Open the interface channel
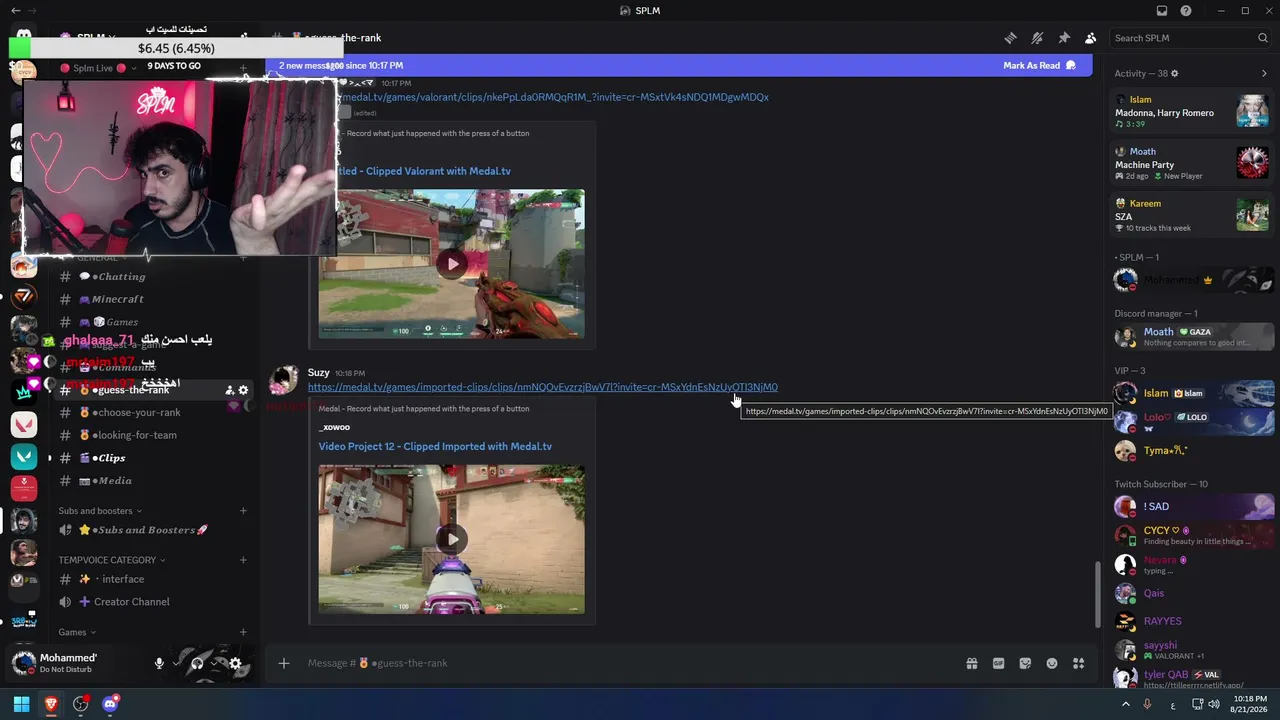1280x720 pixels. click(x=153, y=579)
